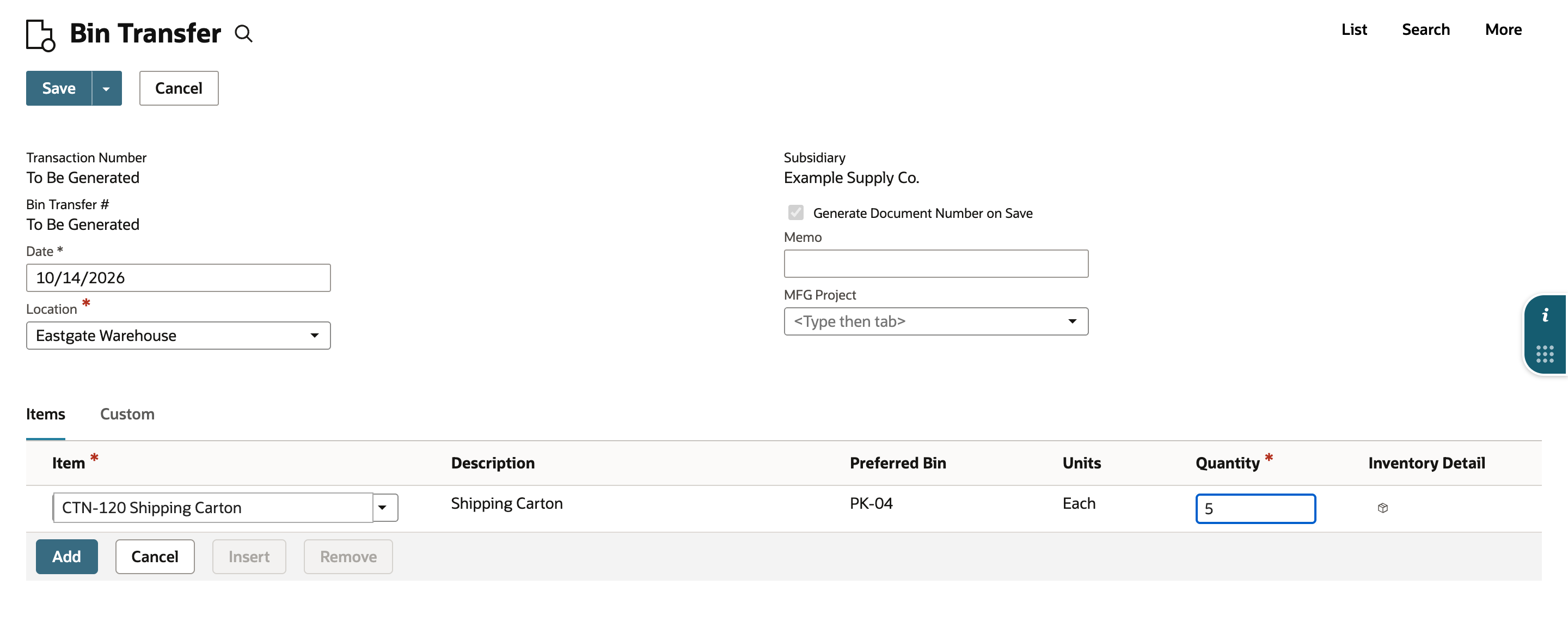Screen dimensions: 1568x621
Task: Switch to the Items tab
Action: pyautogui.click(x=46, y=414)
